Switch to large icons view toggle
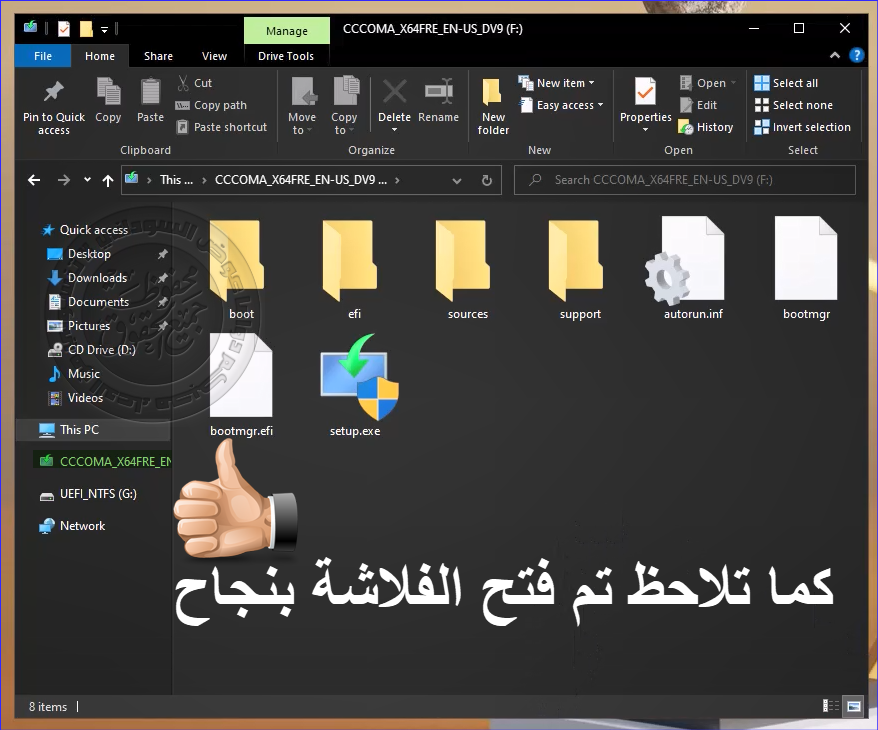This screenshot has width=878, height=730. (x=852, y=707)
